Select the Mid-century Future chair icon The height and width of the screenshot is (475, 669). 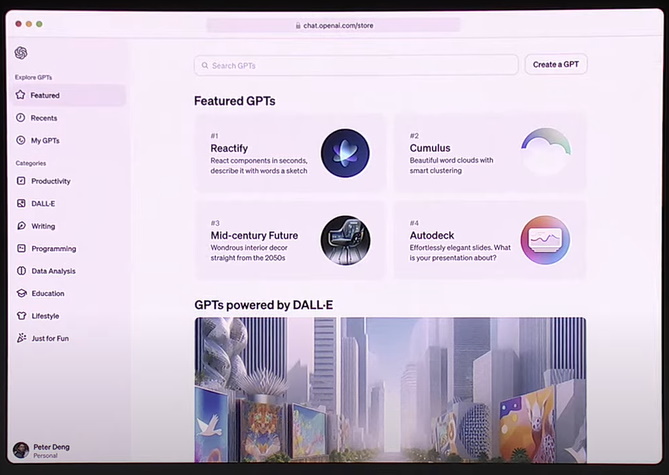coord(345,240)
